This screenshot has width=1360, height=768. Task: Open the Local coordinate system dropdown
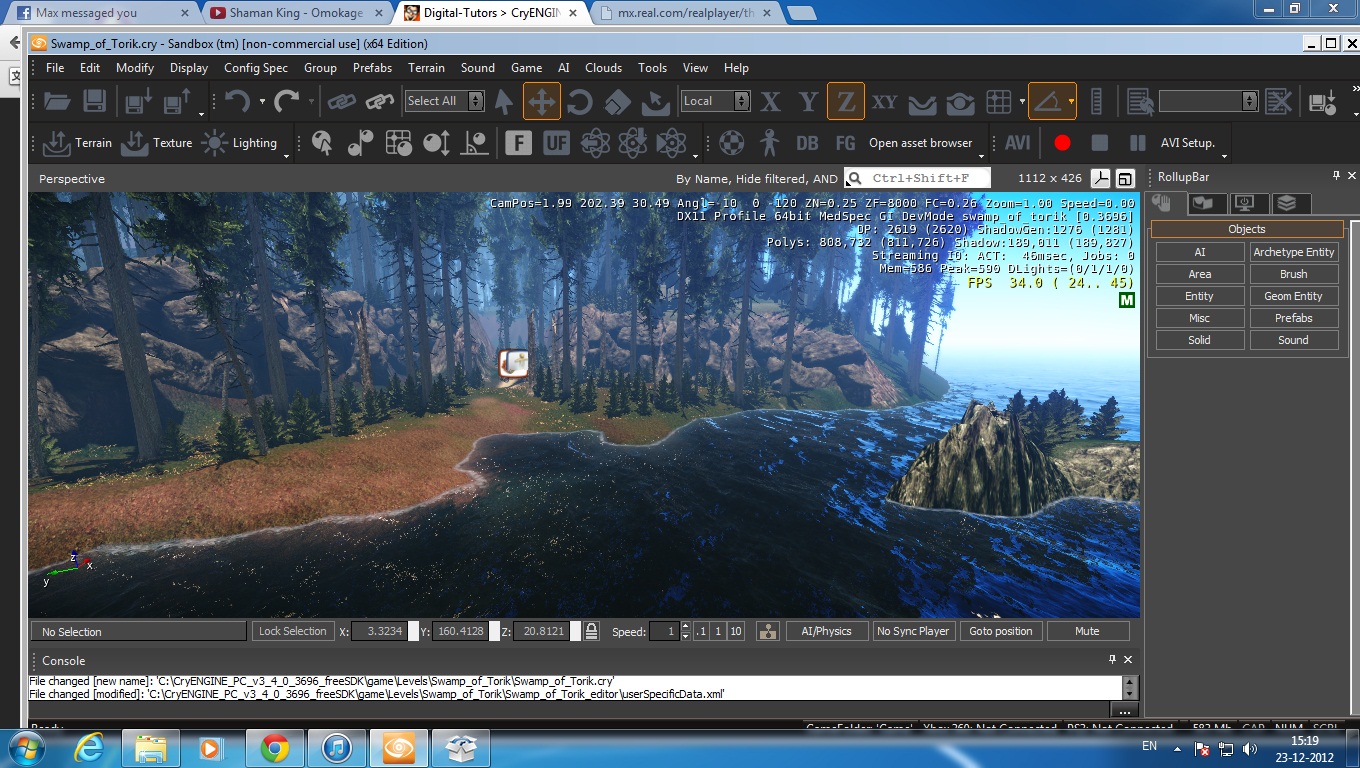tap(741, 101)
